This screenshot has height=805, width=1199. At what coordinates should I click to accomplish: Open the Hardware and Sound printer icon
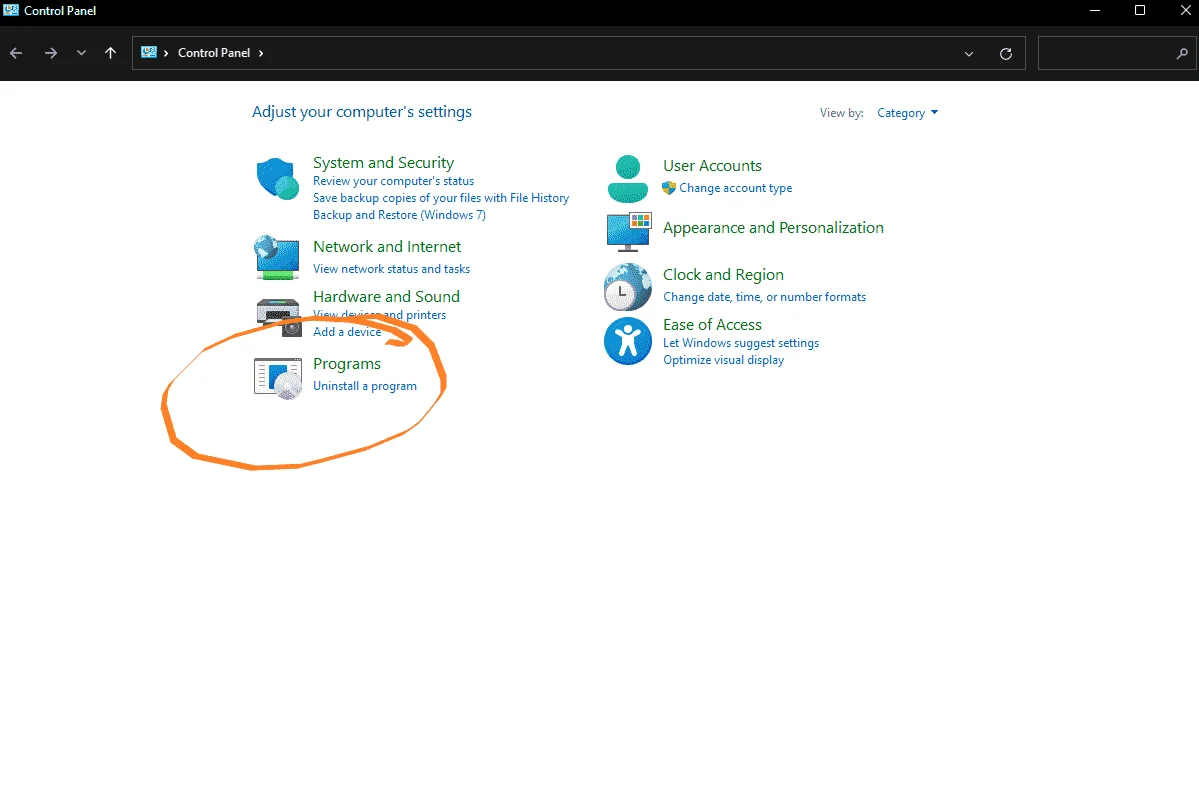click(x=278, y=317)
